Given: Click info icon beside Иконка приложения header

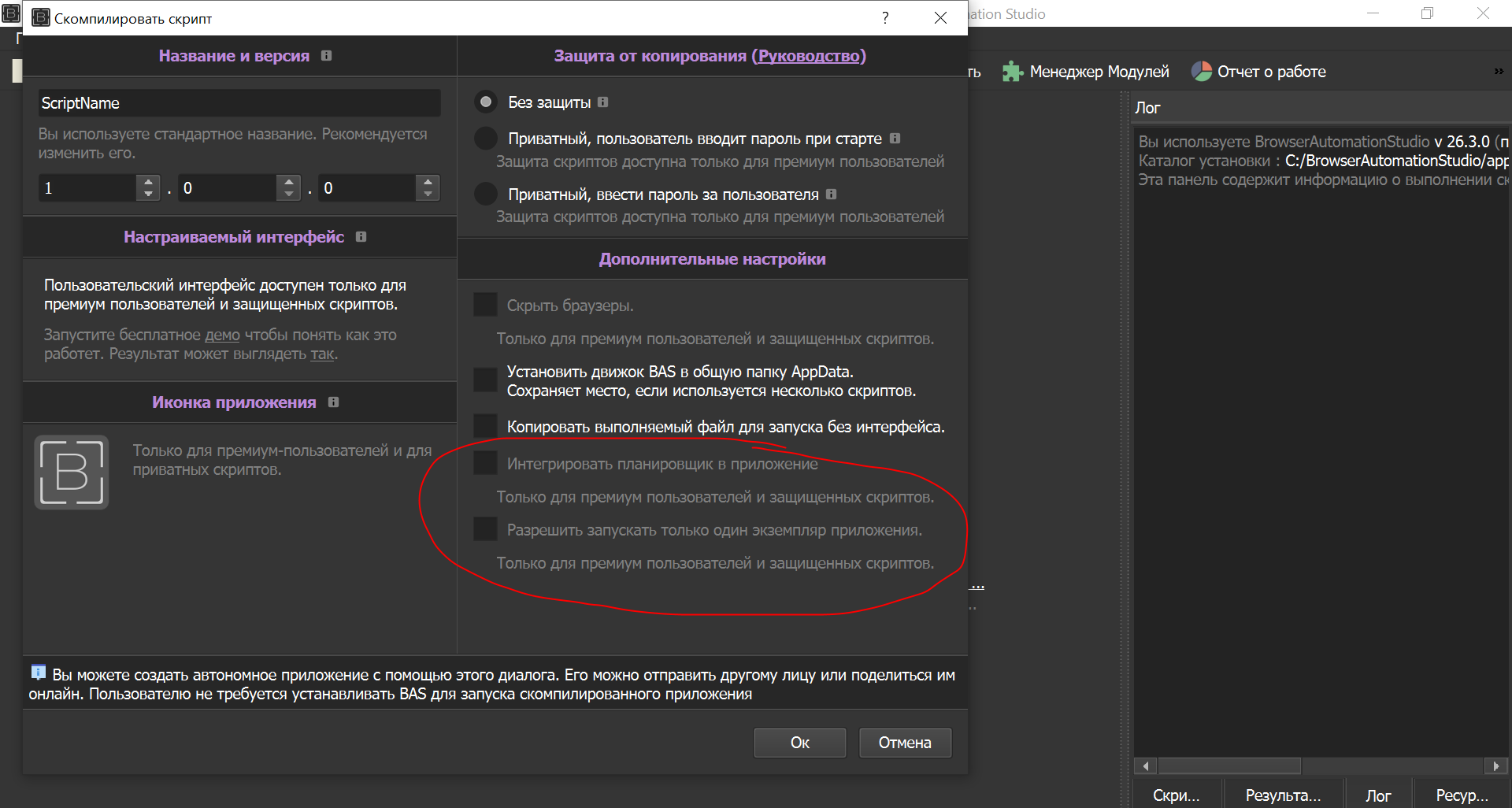Looking at the screenshot, I should 333,402.
